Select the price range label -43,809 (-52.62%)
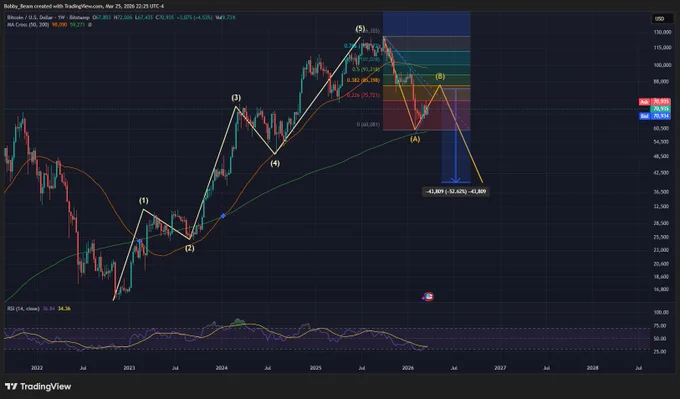The height and width of the screenshot is (399, 680). click(455, 191)
